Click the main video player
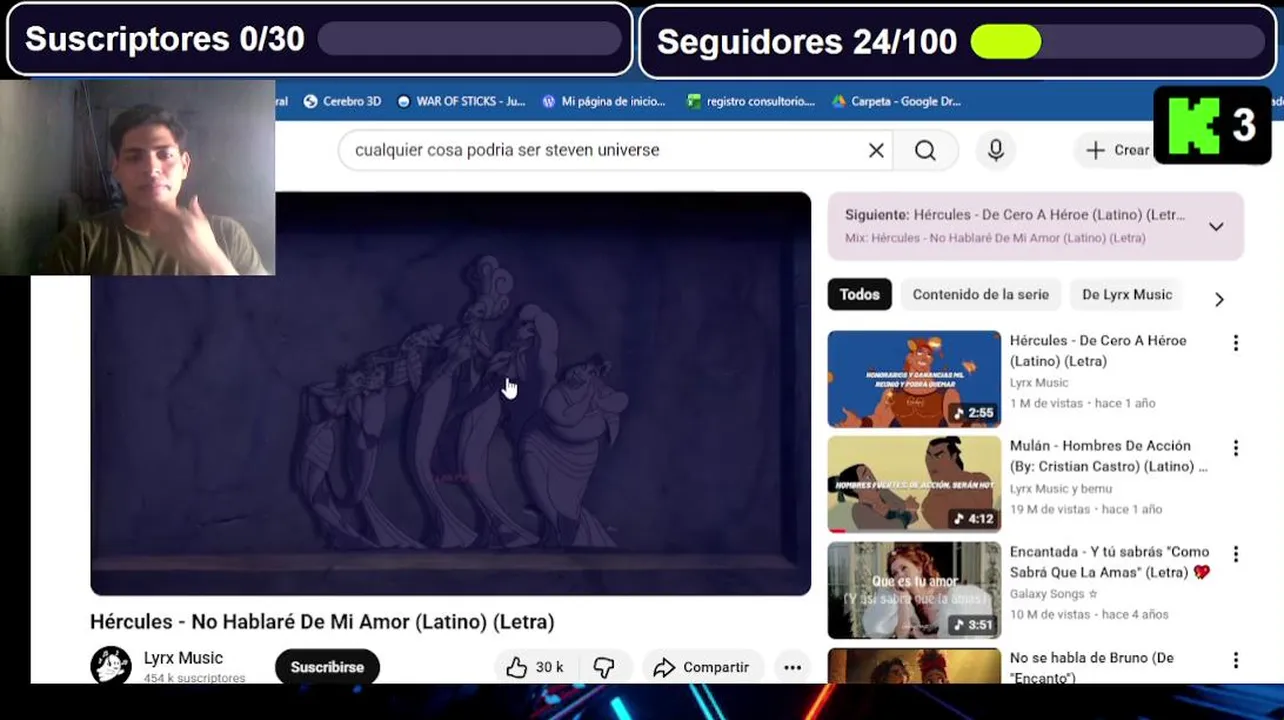The height and width of the screenshot is (720, 1284). point(450,393)
